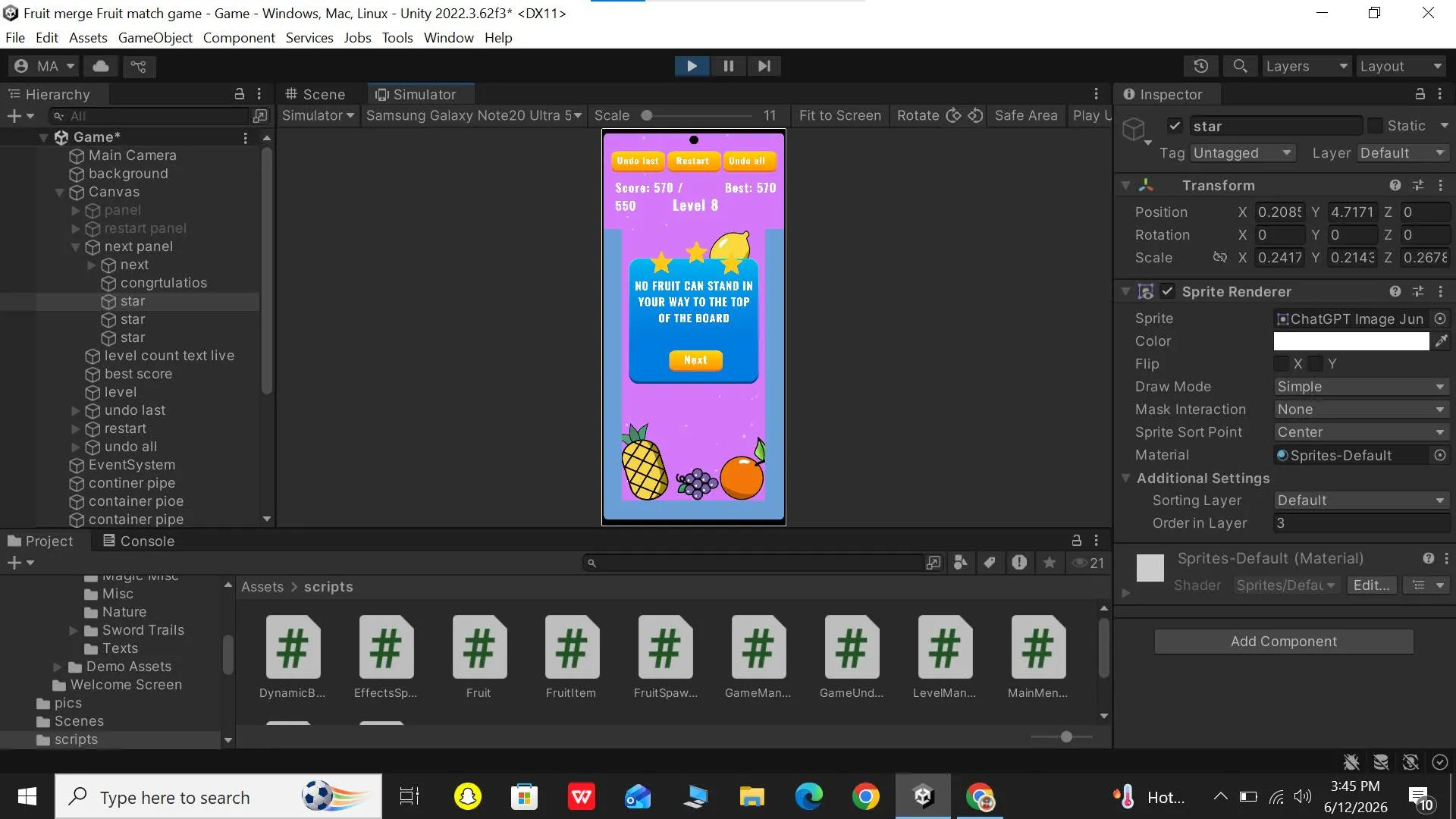Select the DynamicB script asset

point(293,657)
